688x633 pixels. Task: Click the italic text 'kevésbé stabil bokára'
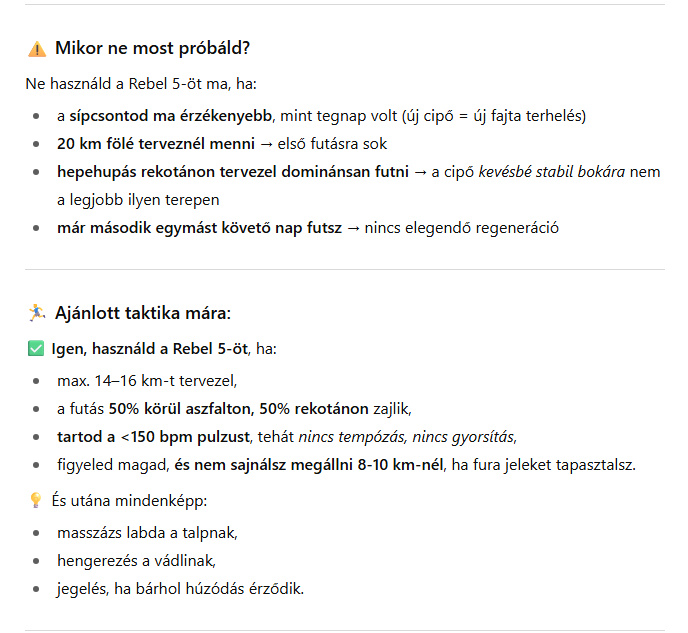(x=552, y=172)
